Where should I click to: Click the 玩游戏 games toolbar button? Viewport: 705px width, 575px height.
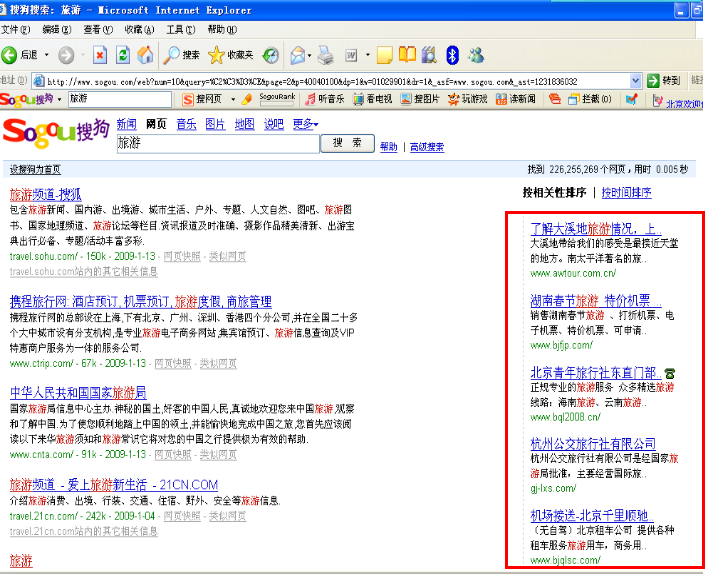[468, 99]
